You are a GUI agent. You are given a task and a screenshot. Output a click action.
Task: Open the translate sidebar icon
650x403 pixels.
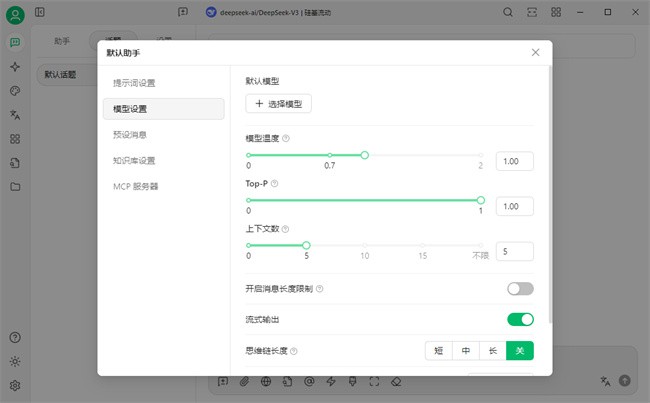tap(15, 115)
